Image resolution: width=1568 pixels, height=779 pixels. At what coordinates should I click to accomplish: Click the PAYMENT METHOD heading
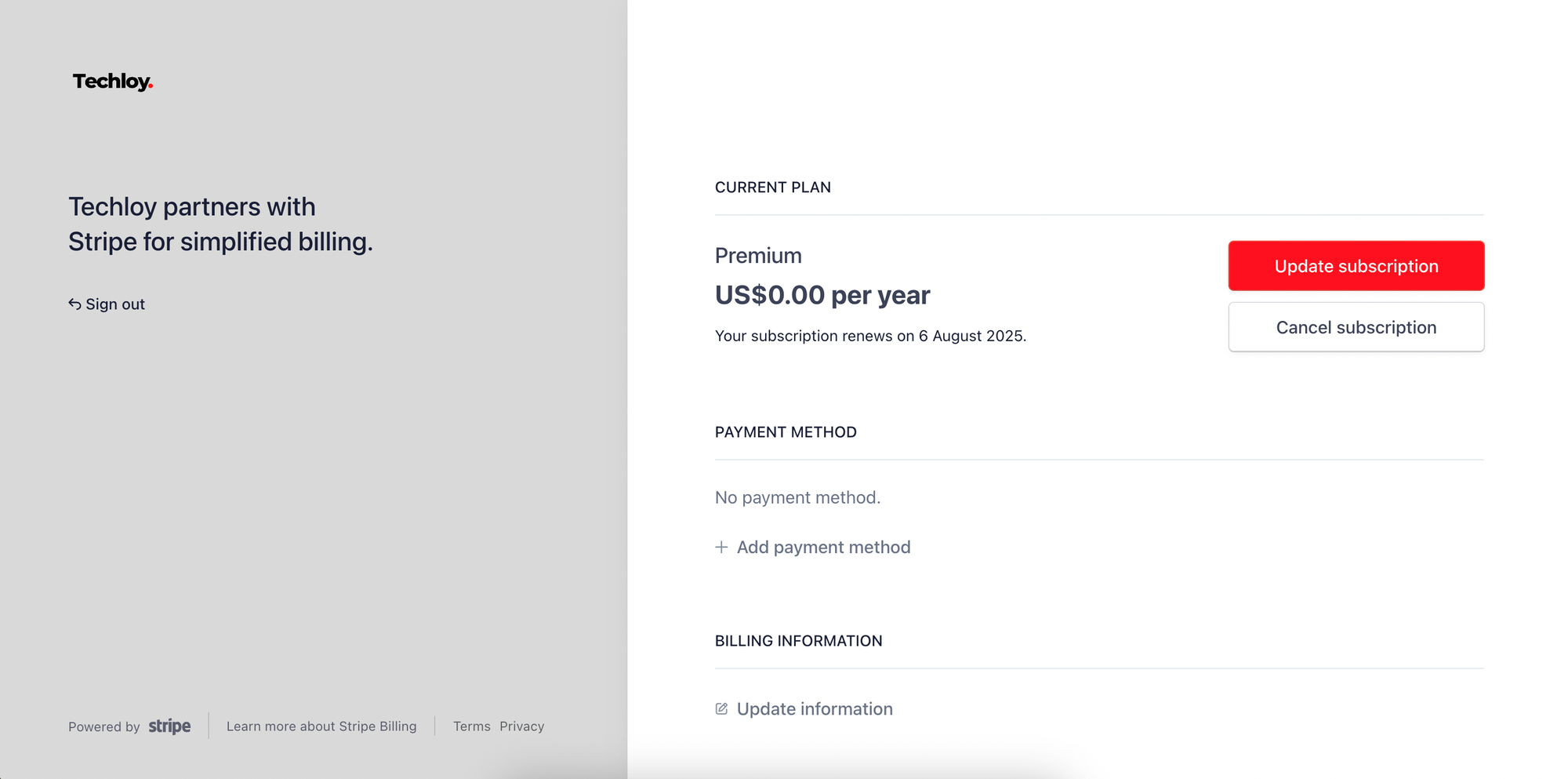click(x=786, y=432)
